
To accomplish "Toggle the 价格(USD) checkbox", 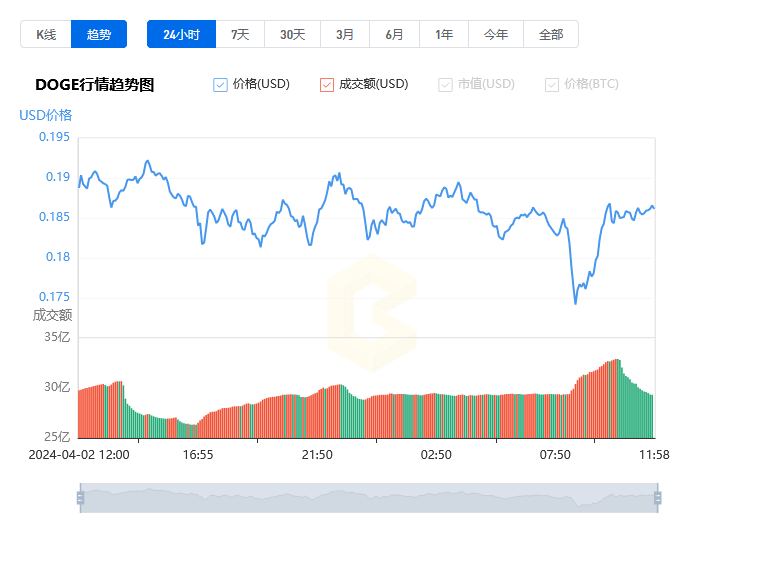I will tap(221, 85).
